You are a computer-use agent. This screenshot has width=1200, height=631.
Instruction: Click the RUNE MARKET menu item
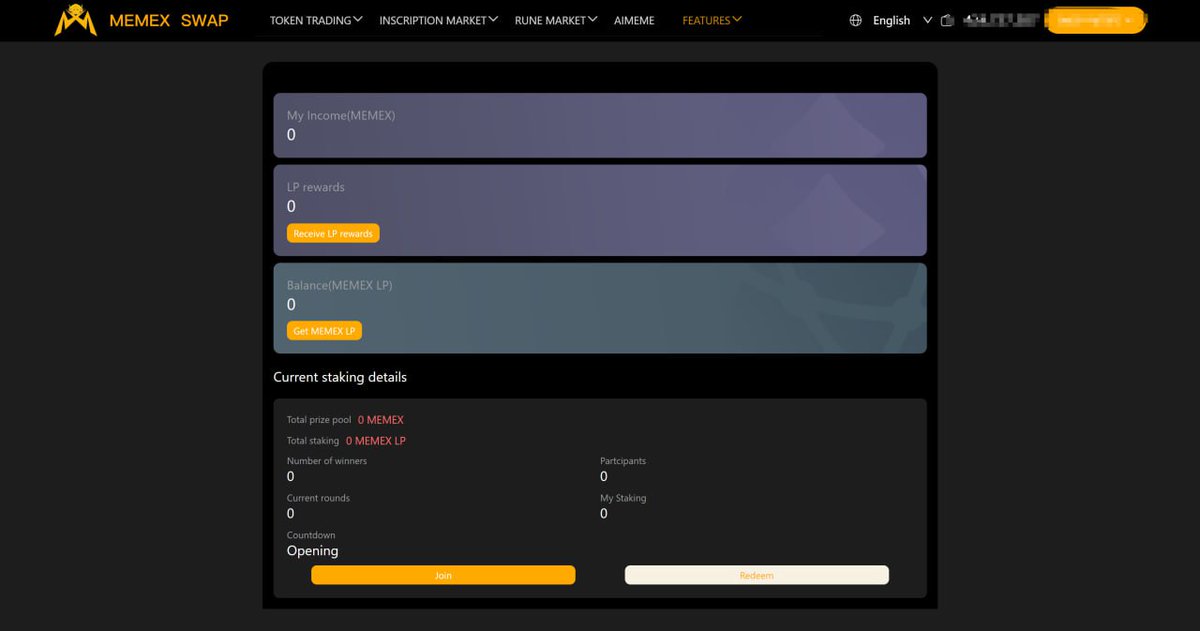tap(552, 19)
